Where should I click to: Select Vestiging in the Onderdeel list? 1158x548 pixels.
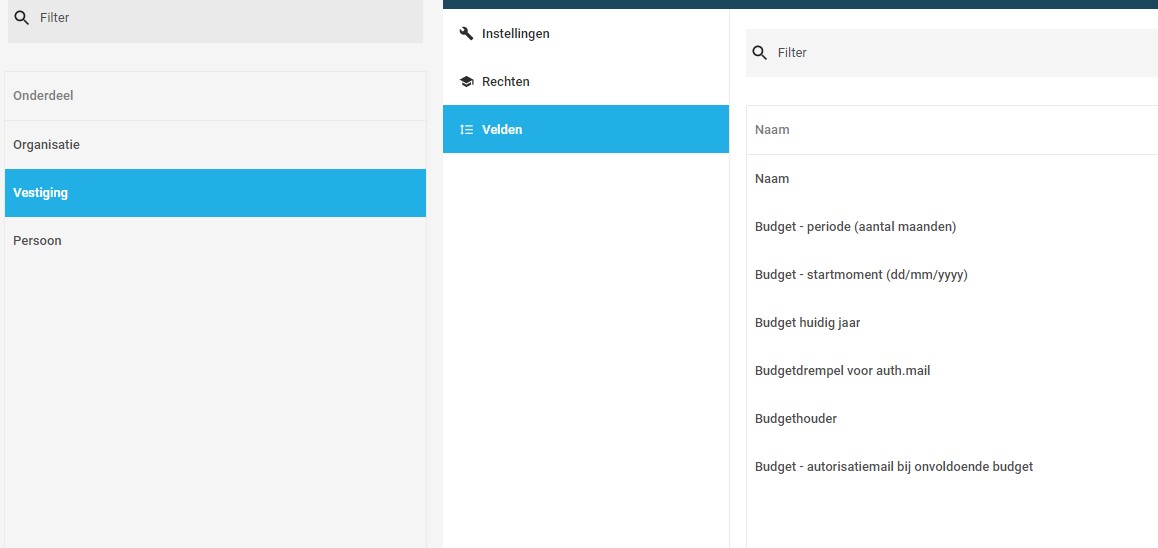[215, 193]
